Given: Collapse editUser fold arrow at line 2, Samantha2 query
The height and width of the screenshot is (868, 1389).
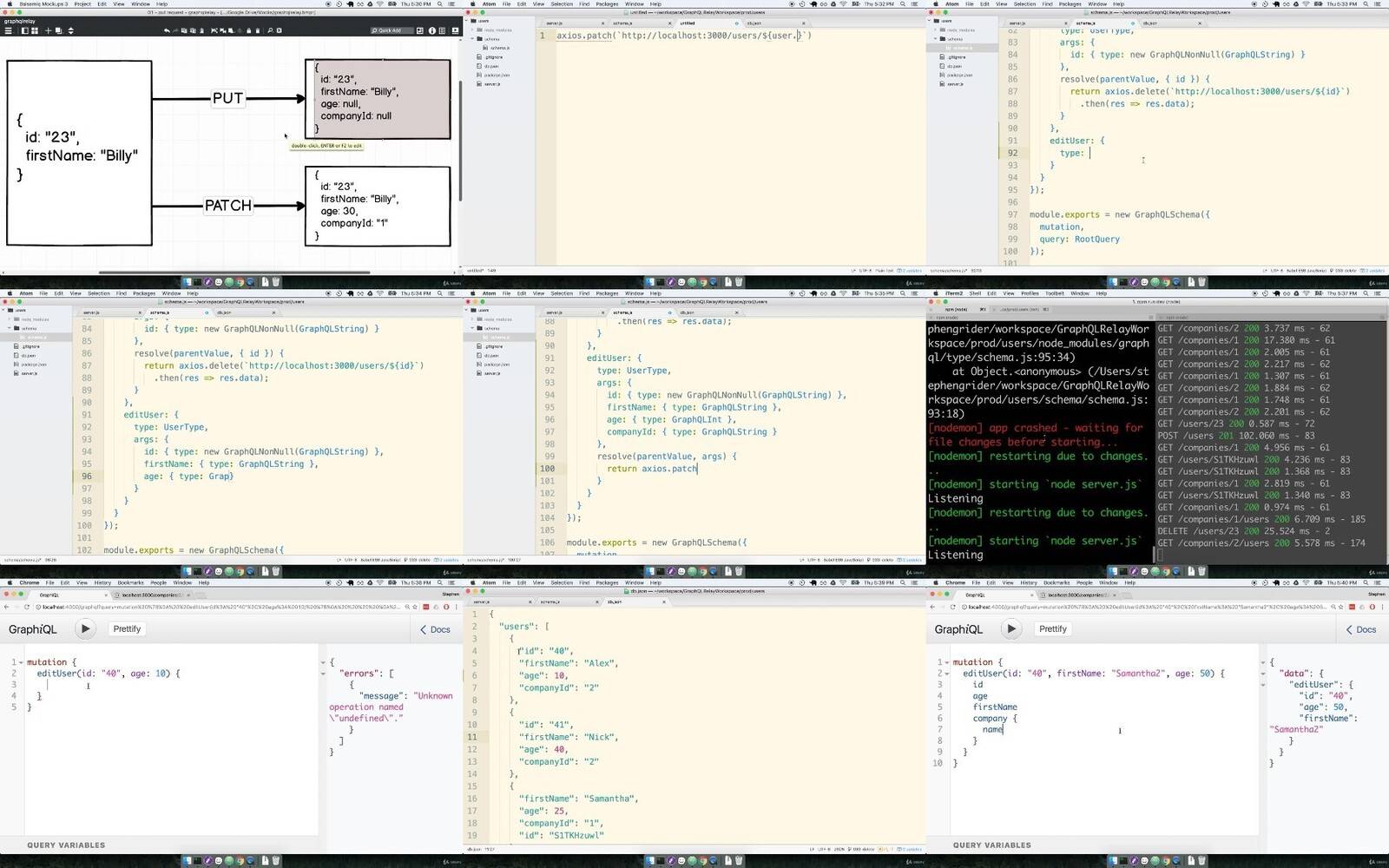Looking at the screenshot, I should point(947,674).
